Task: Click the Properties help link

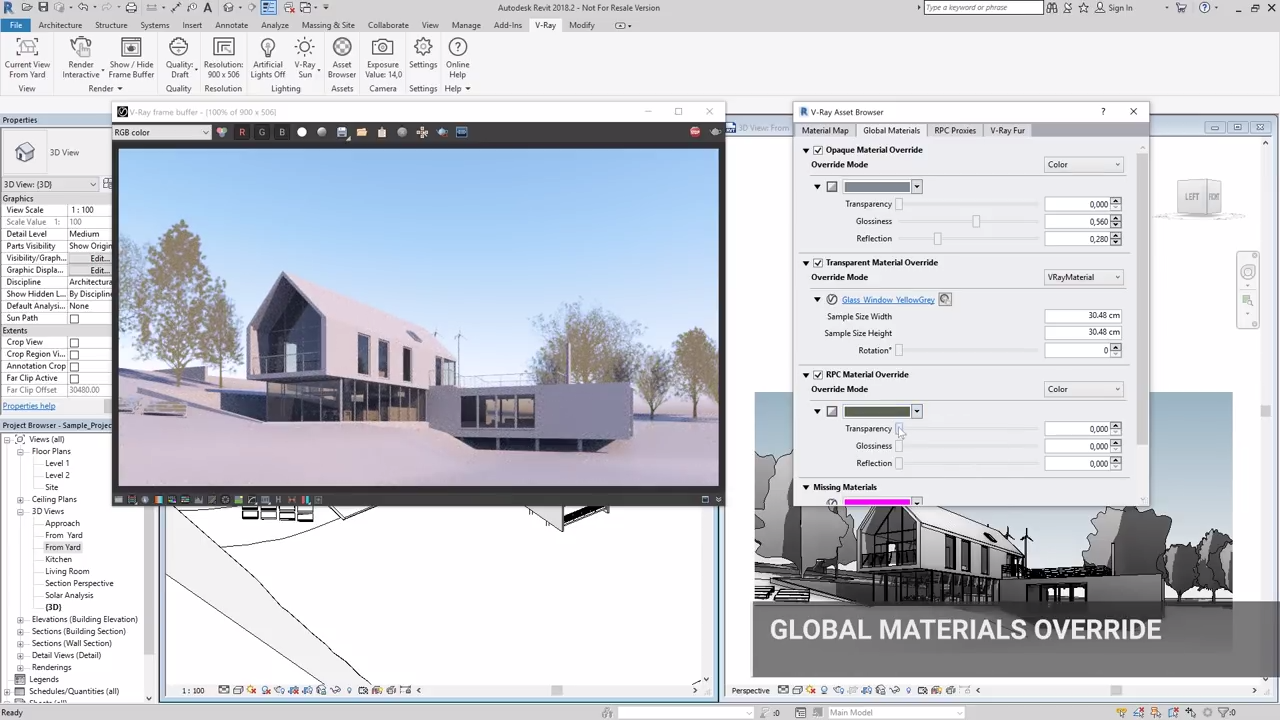Action: point(29,406)
